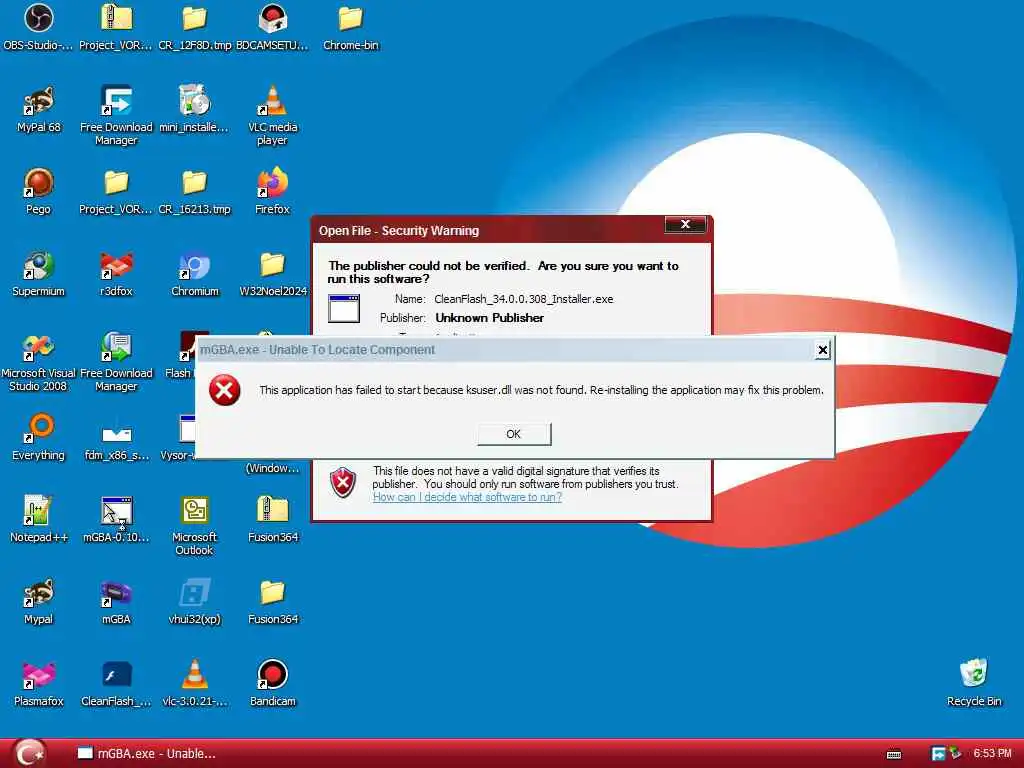Click the application file icon in Security Warning
The image size is (1024, 768).
pyautogui.click(x=344, y=308)
